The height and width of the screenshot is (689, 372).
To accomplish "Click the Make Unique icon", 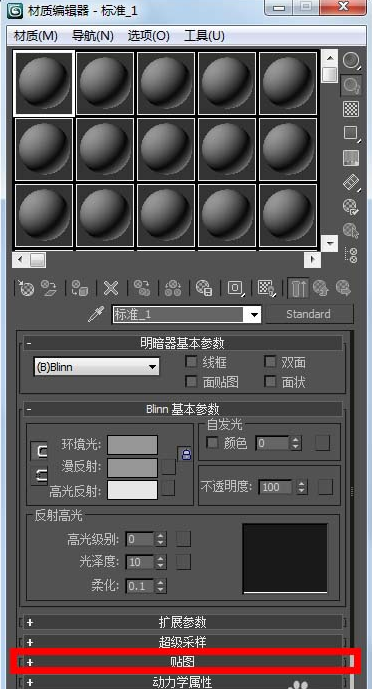I will point(173,288).
